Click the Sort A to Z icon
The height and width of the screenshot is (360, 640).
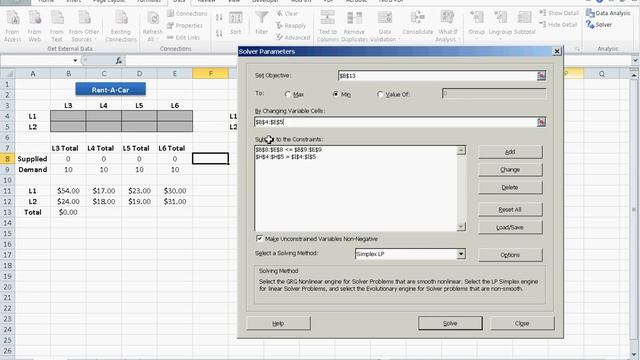[219, 17]
